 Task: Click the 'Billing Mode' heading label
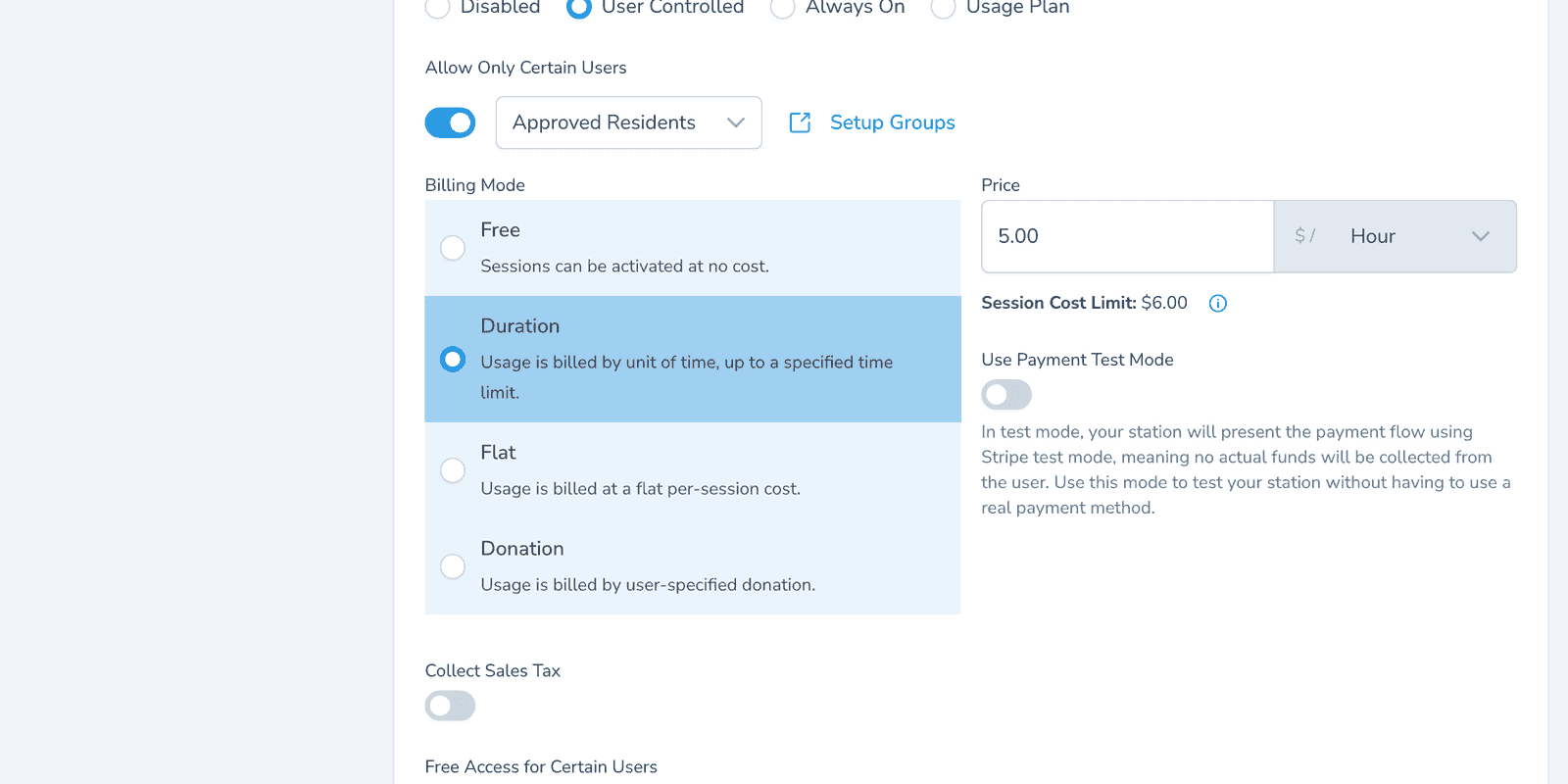[x=474, y=185]
